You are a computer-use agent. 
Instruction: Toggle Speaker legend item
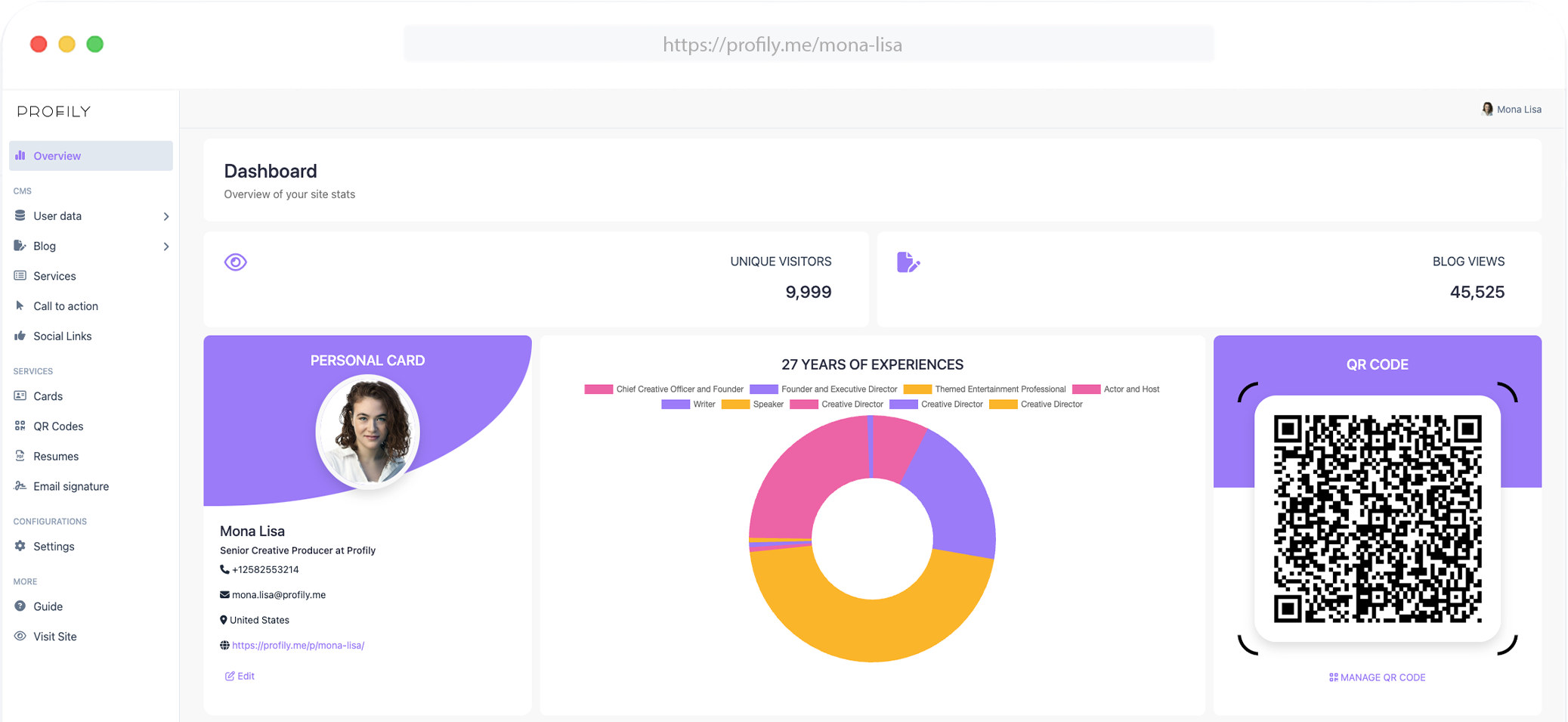tap(753, 404)
